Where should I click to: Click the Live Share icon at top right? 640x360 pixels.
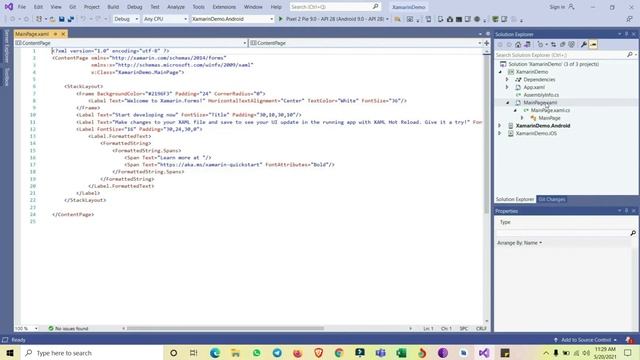[x=629, y=19]
